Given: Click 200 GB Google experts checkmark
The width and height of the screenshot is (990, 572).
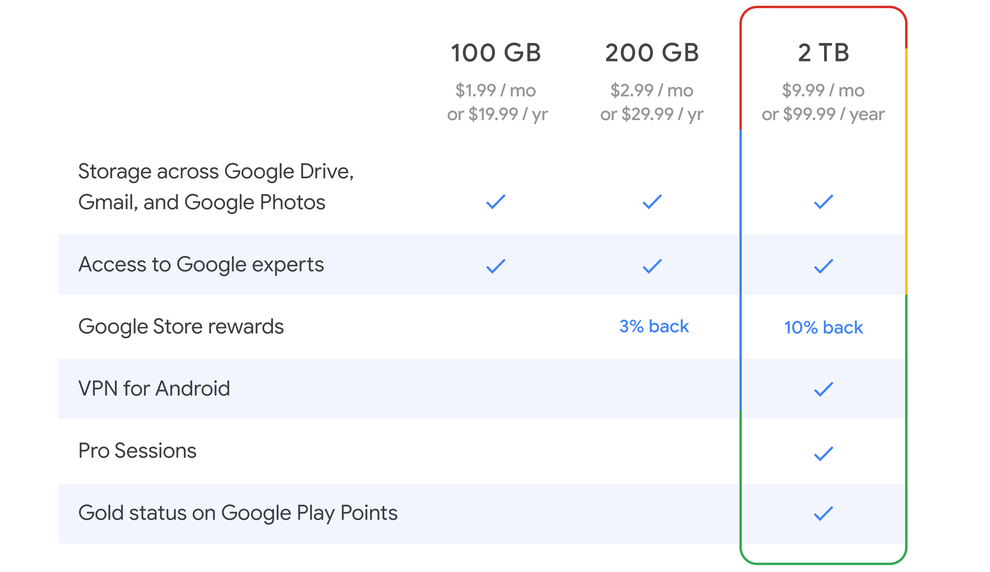Looking at the screenshot, I should pos(652,266).
